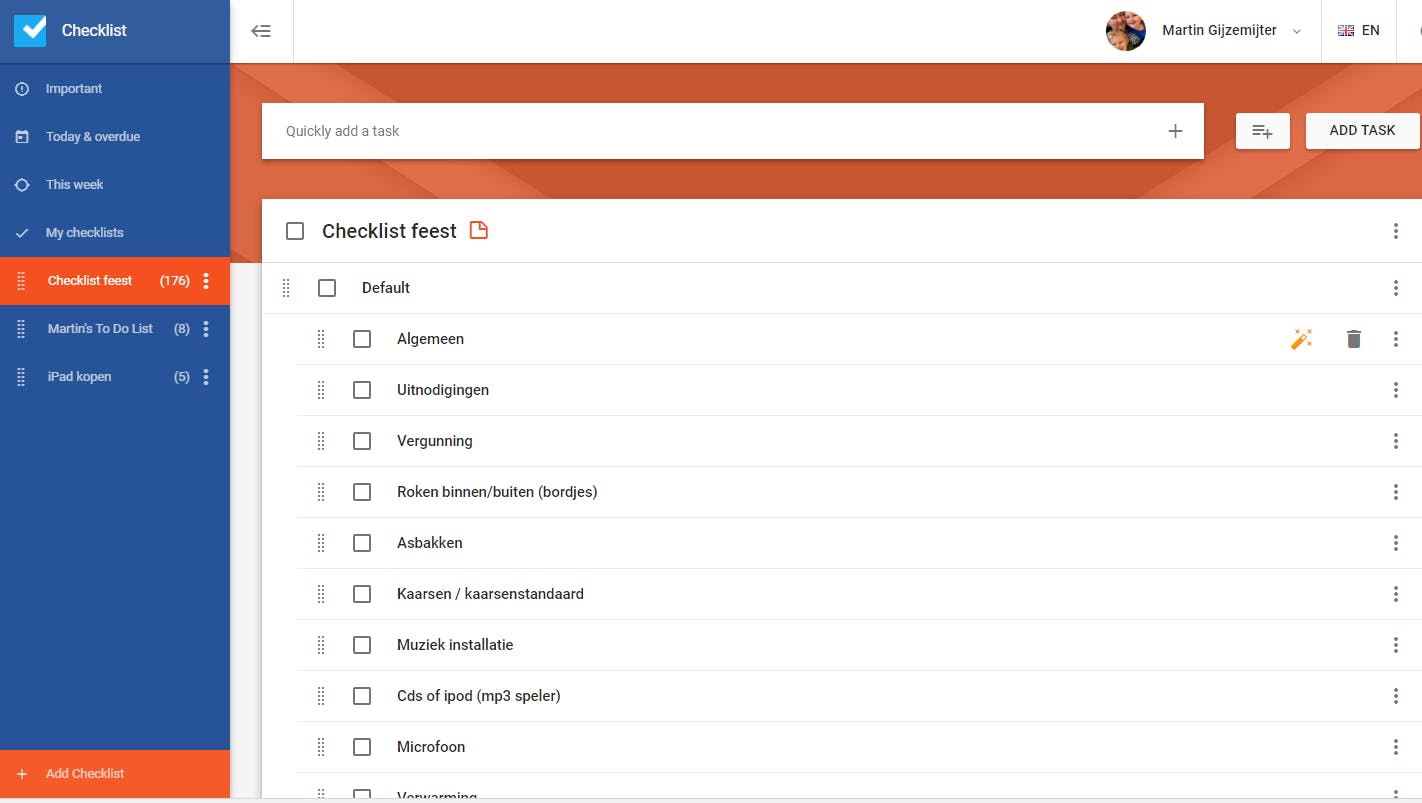Click Martin Gijzemijter's profile avatar
The height and width of the screenshot is (803, 1422).
1126,31
